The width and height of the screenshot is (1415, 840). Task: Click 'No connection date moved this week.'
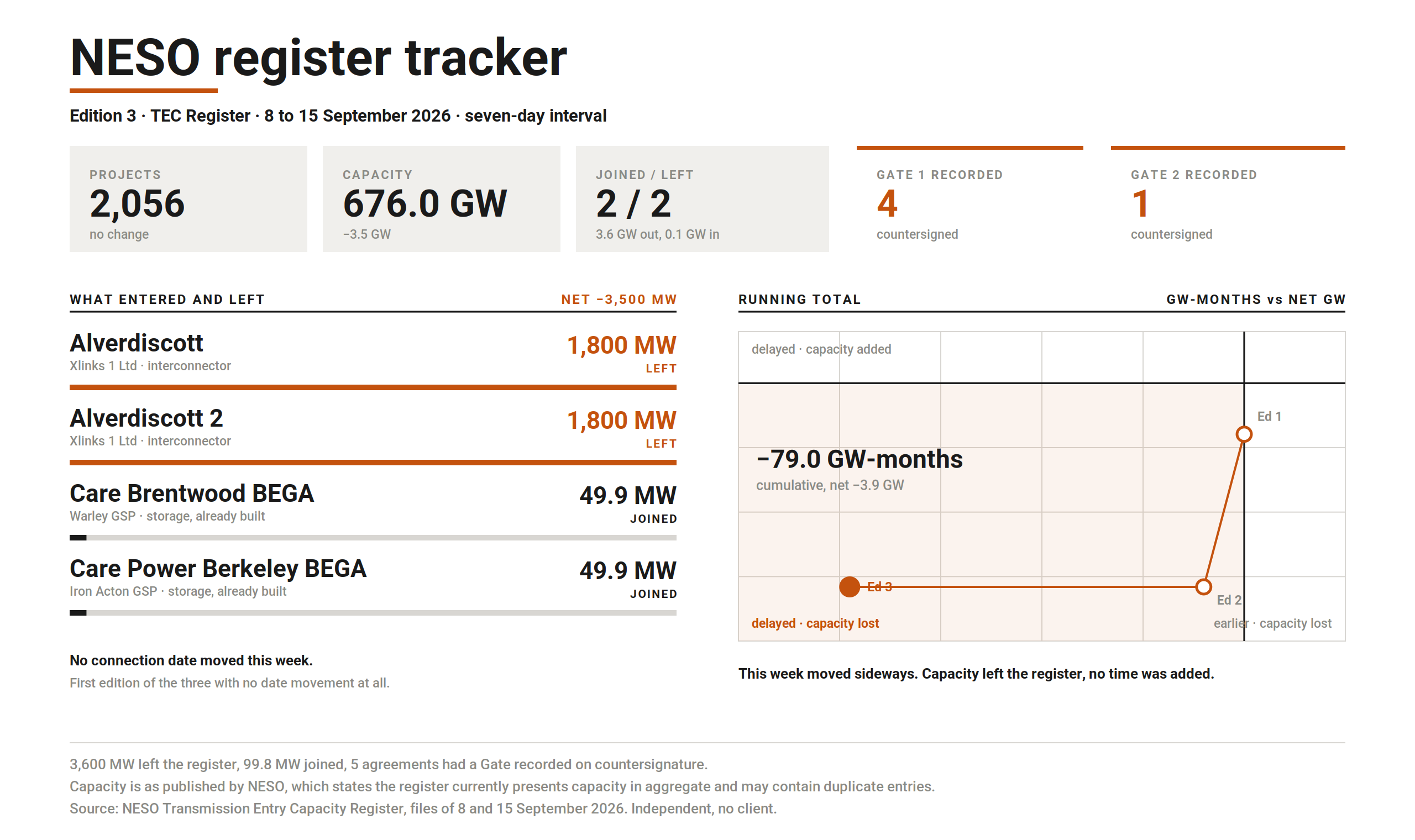coord(191,660)
